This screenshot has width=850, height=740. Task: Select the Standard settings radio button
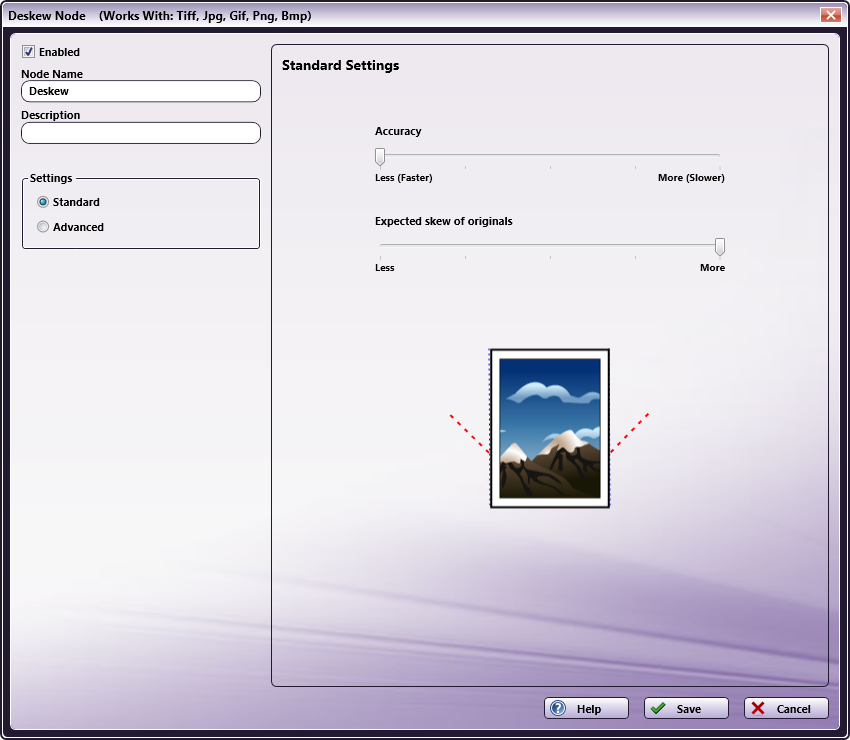43,202
